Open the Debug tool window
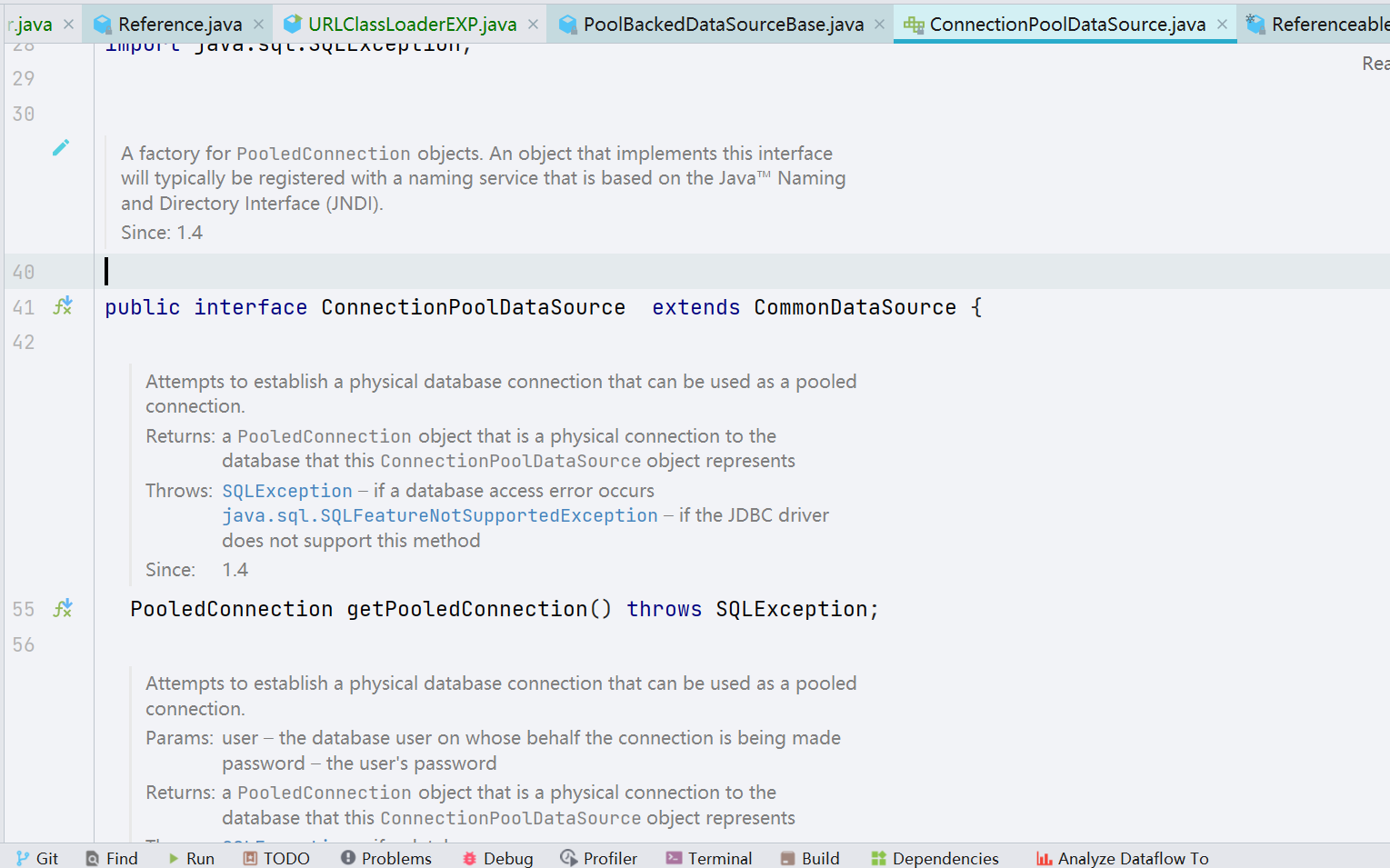The image size is (1390, 868). tap(497, 858)
